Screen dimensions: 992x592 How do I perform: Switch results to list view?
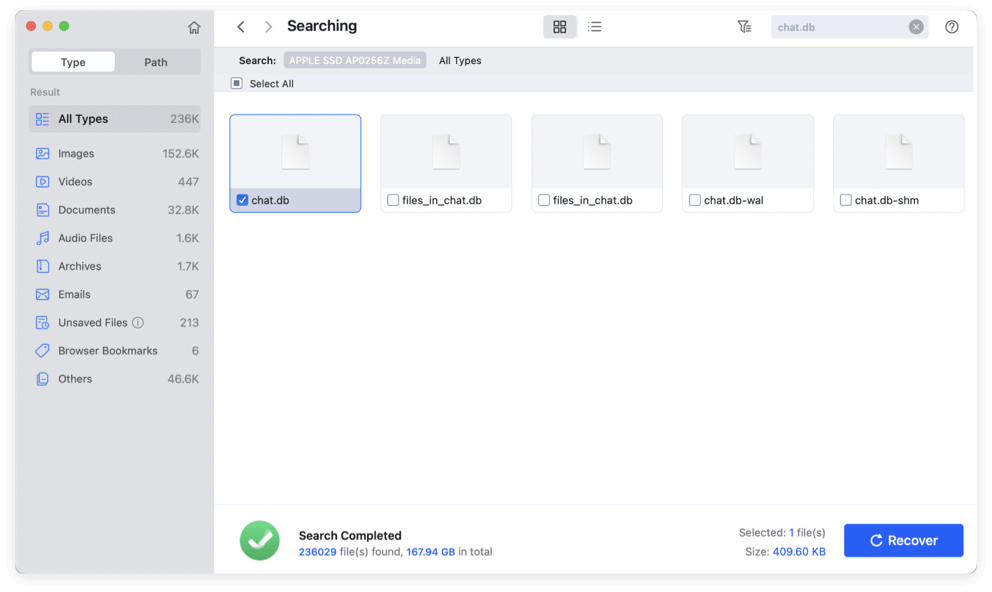point(595,26)
